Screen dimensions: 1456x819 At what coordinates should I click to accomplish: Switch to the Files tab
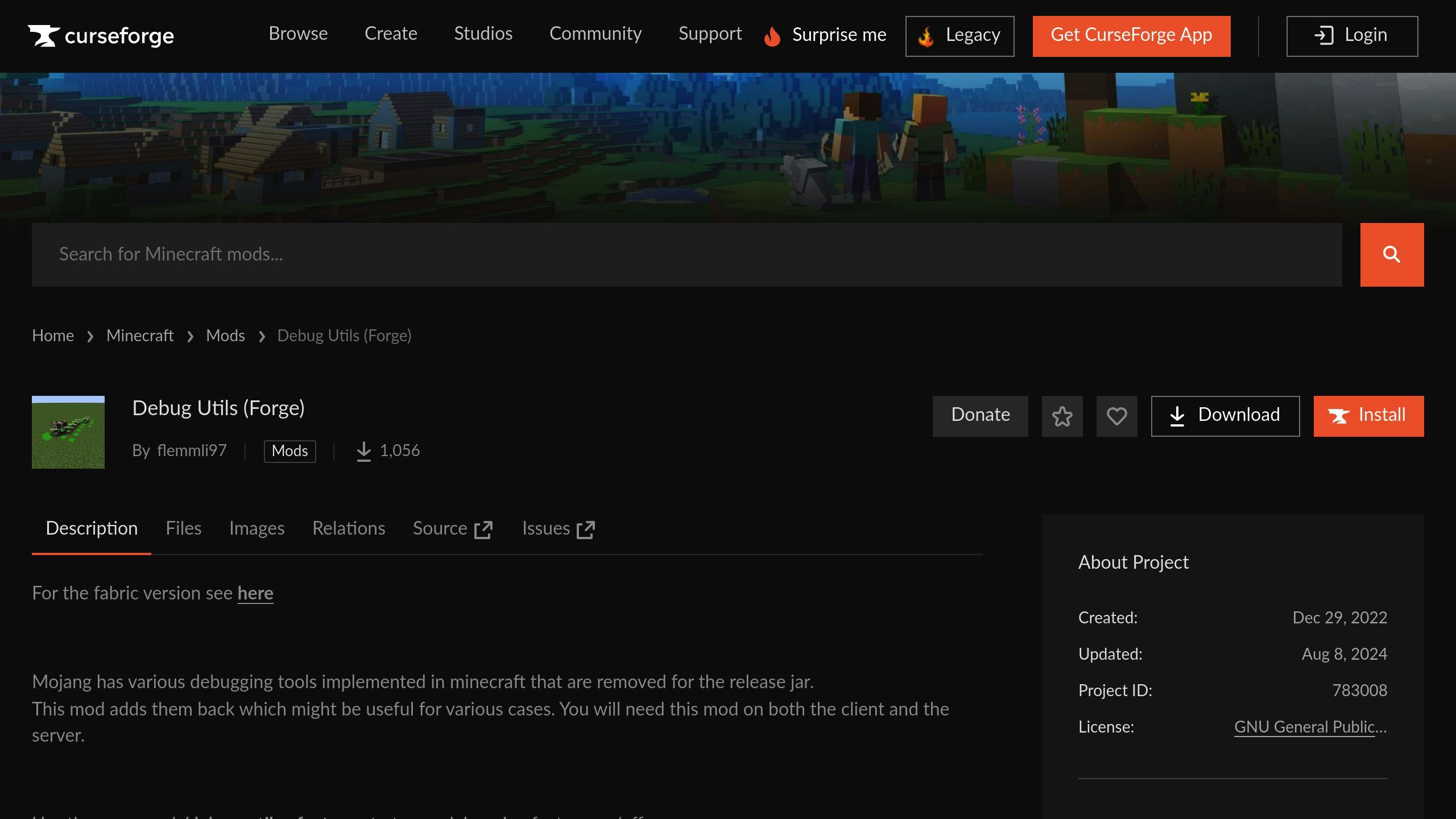click(183, 529)
